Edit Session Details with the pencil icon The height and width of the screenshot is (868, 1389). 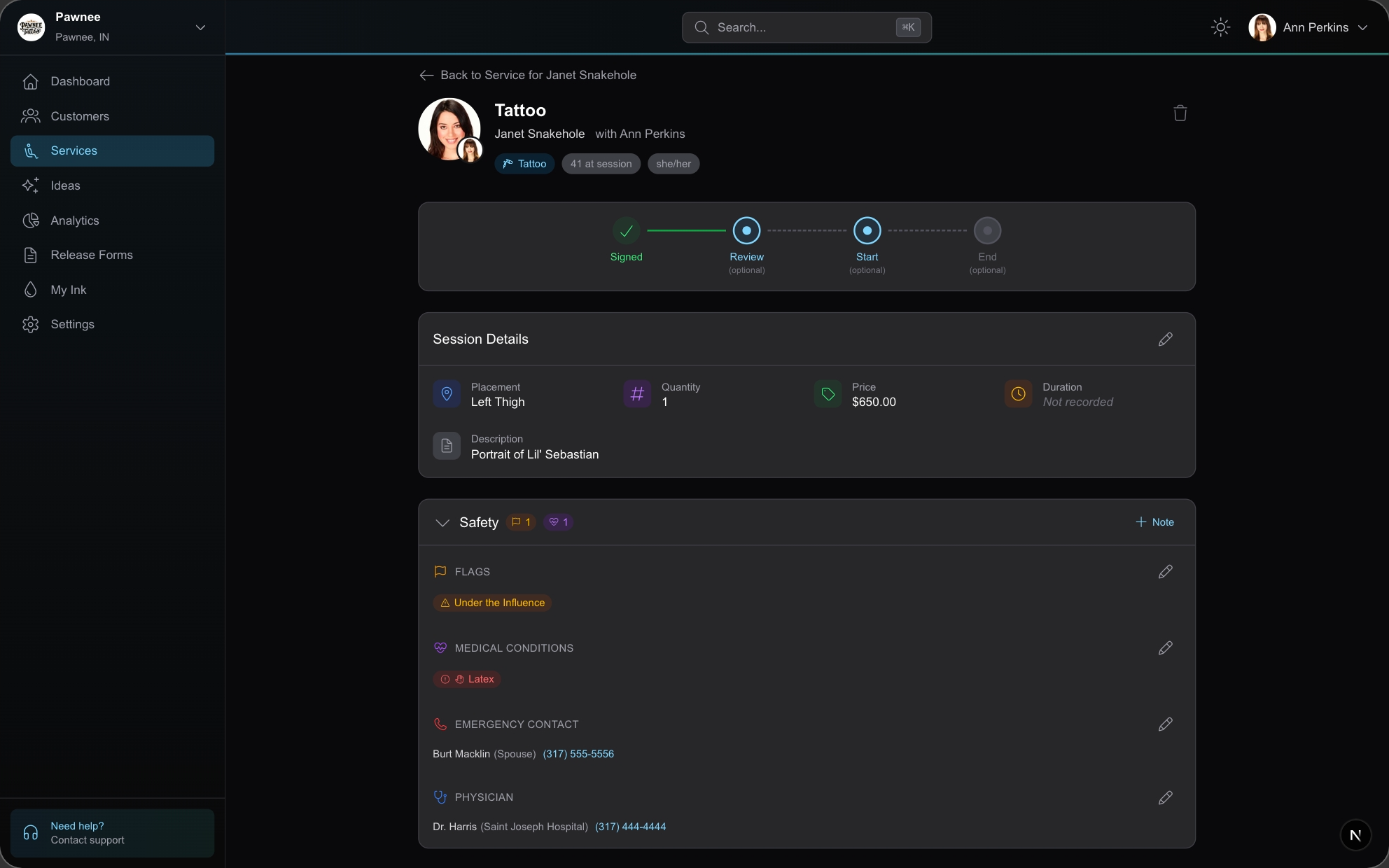(1164, 339)
